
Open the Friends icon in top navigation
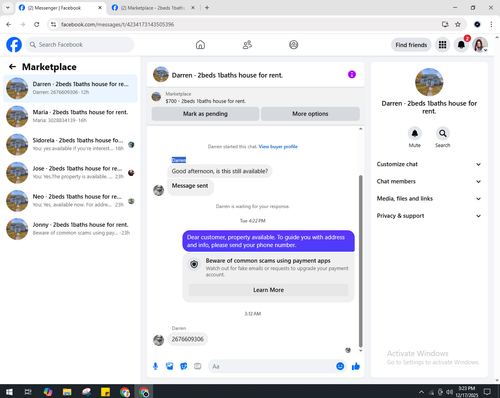coord(247,45)
